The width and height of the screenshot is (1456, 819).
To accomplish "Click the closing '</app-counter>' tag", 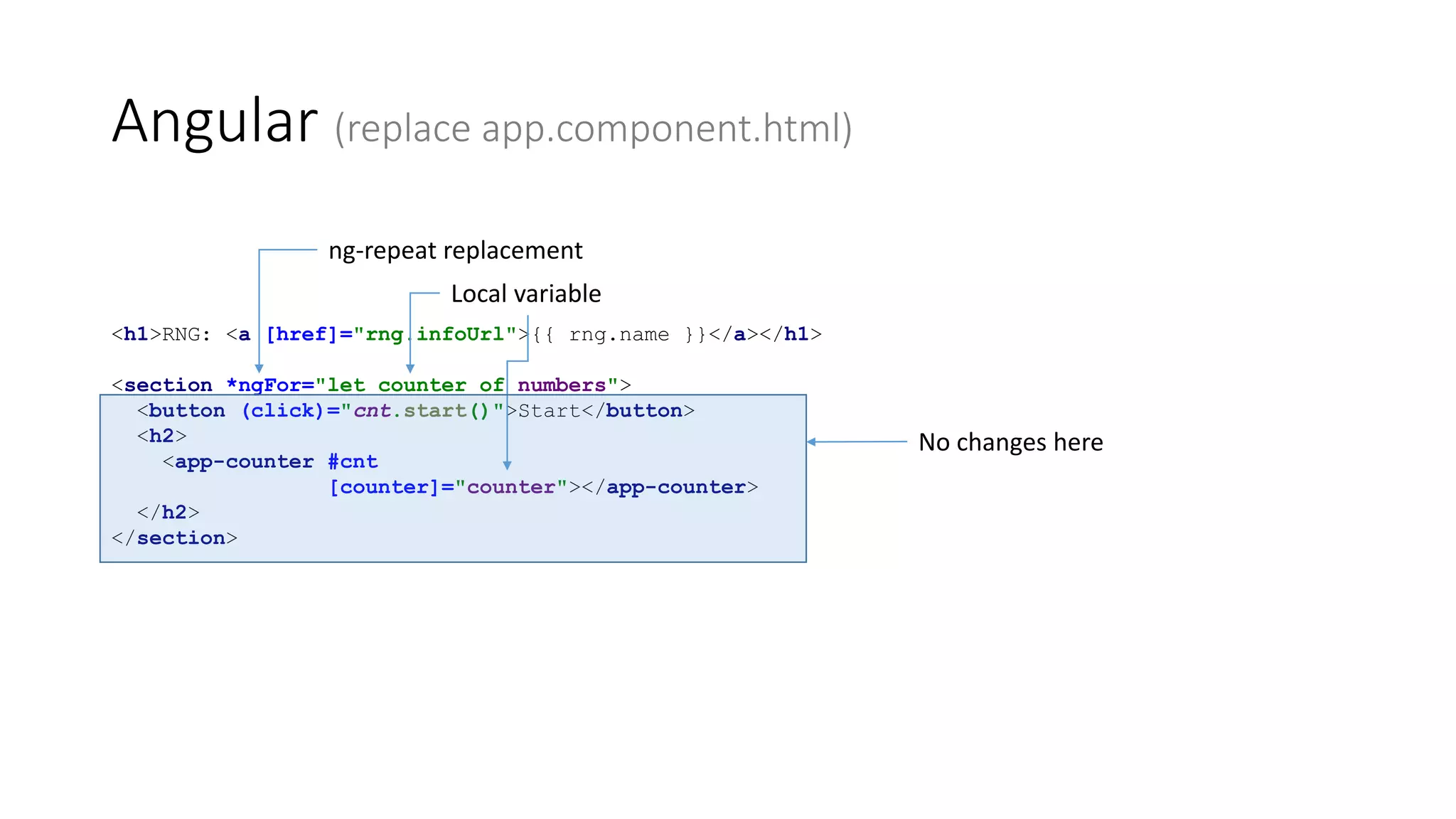I will click(670, 488).
